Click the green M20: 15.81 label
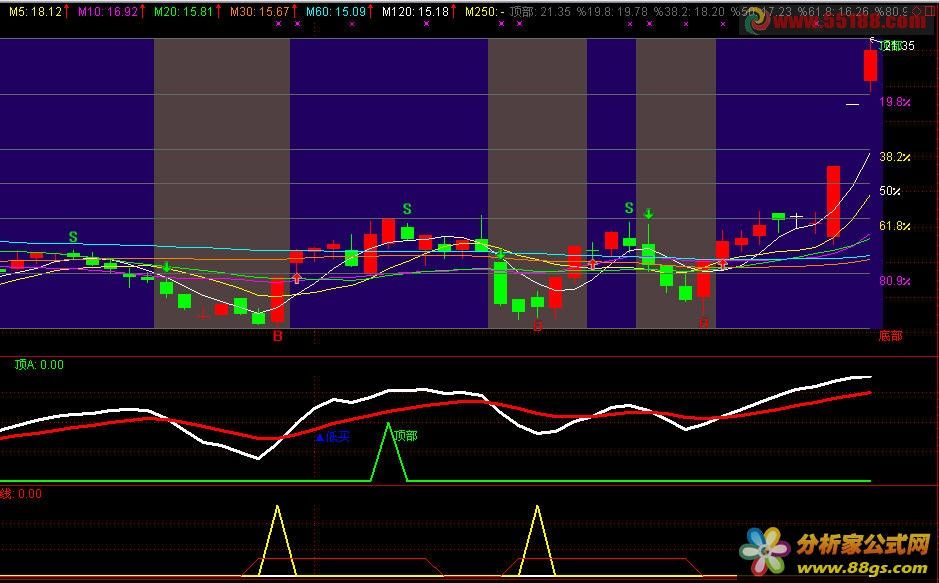Image resolution: width=939 pixels, height=583 pixels. [x=183, y=11]
